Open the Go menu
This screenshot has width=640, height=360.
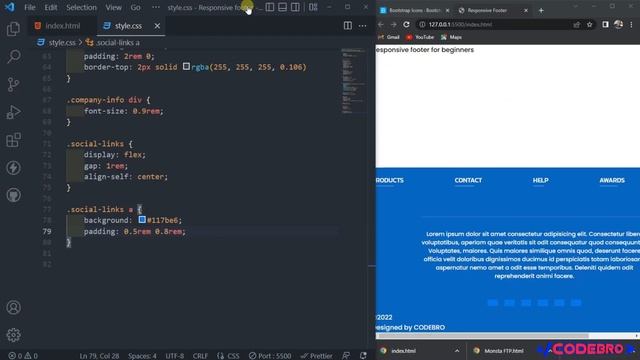pyautogui.click(x=136, y=7)
